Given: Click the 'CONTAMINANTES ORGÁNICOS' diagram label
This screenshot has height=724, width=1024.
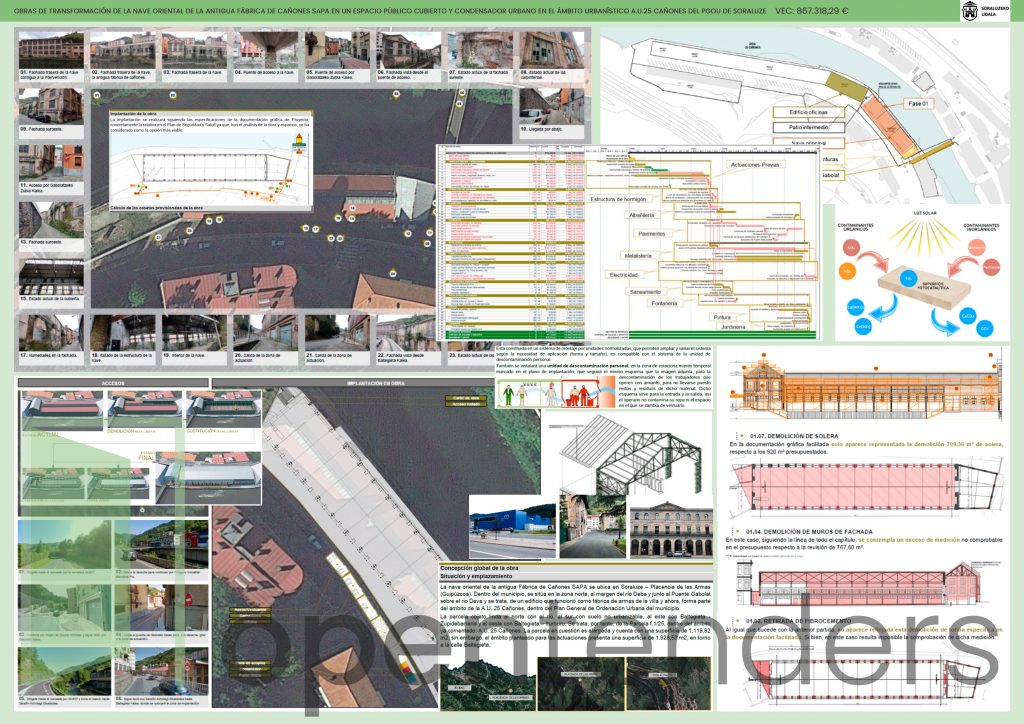Looking at the screenshot, I should tap(856, 227).
